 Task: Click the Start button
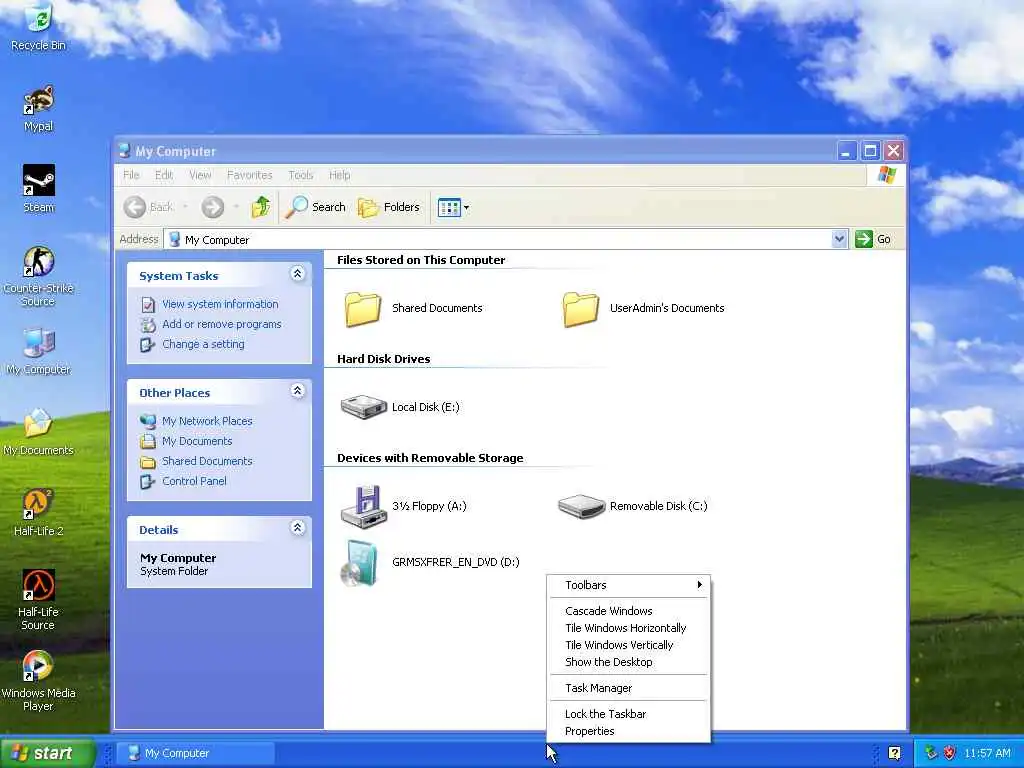tap(47, 753)
